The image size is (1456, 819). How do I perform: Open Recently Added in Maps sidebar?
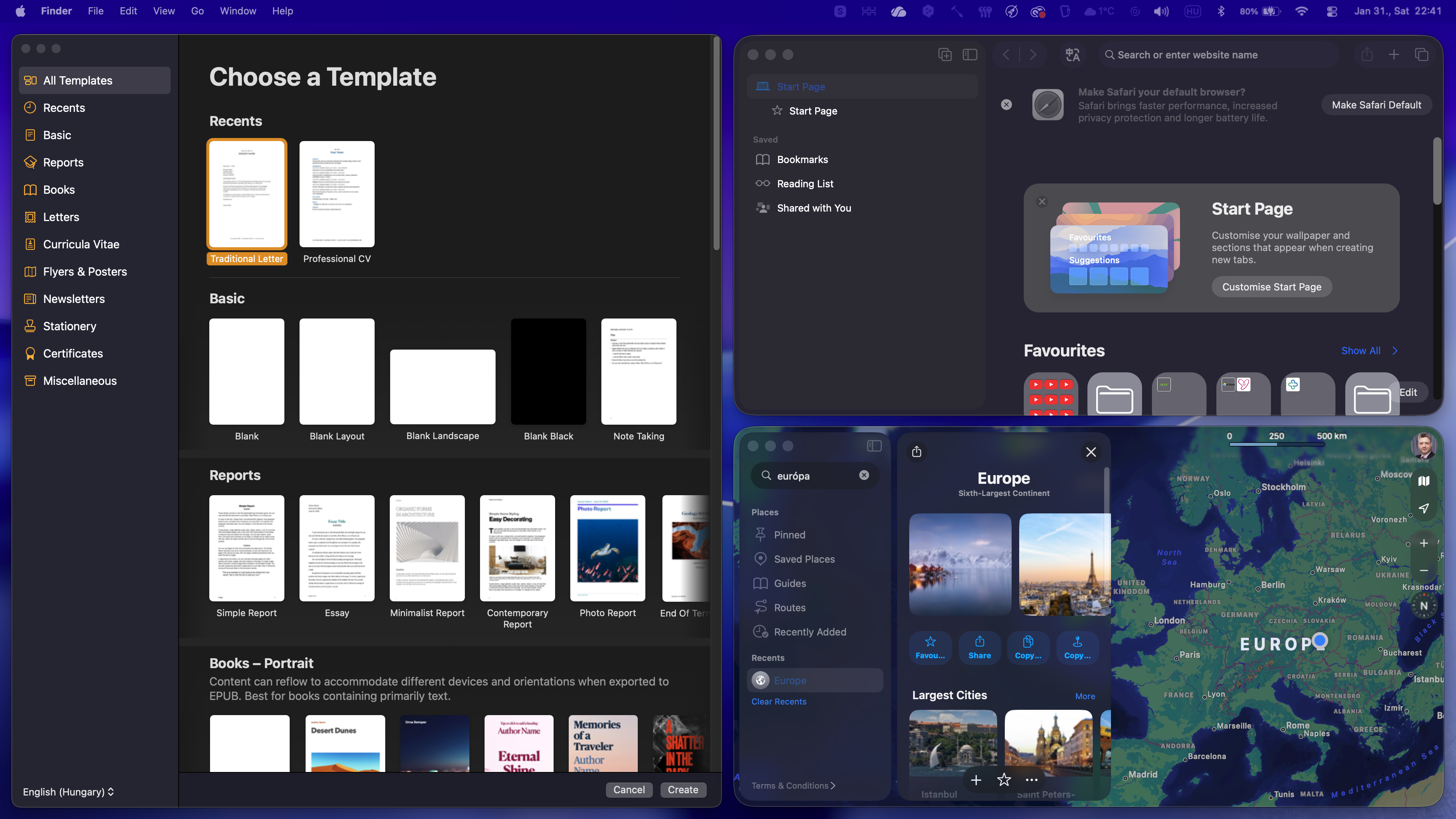click(810, 631)
